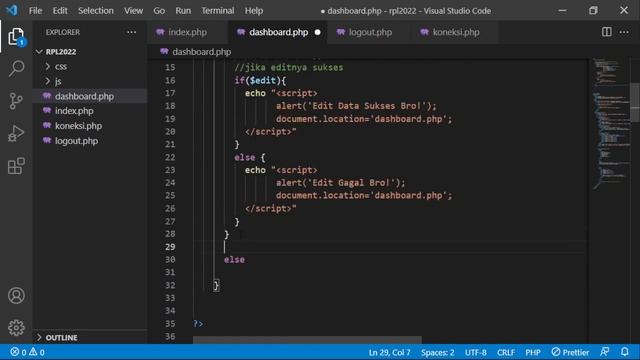Image resolution: width=640 pixels, height=360 pixels.
Task: Click the Split Editor Right icon
Action: [x=607, y=32]
